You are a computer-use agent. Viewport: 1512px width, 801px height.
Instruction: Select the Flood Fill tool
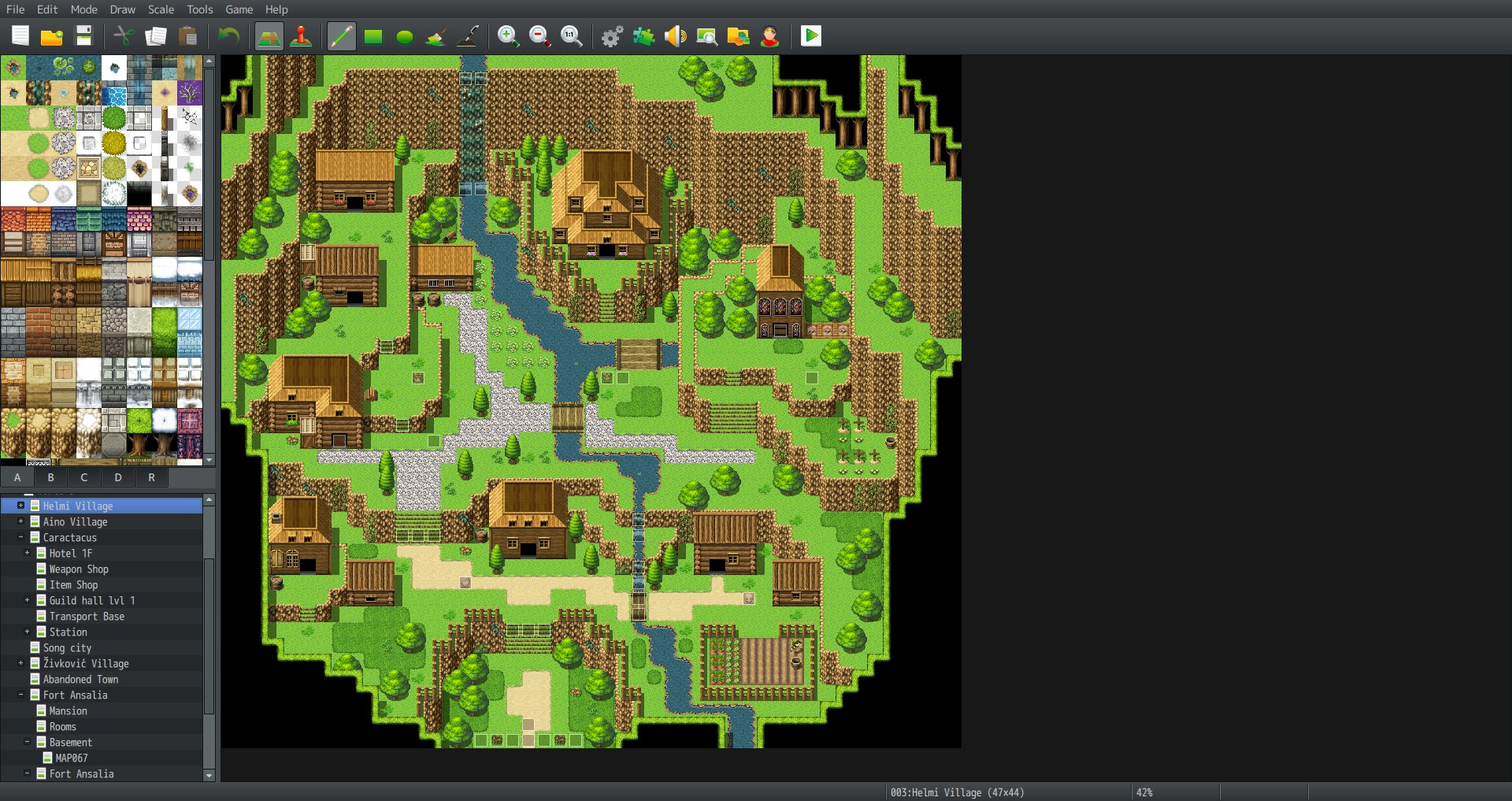436,35
